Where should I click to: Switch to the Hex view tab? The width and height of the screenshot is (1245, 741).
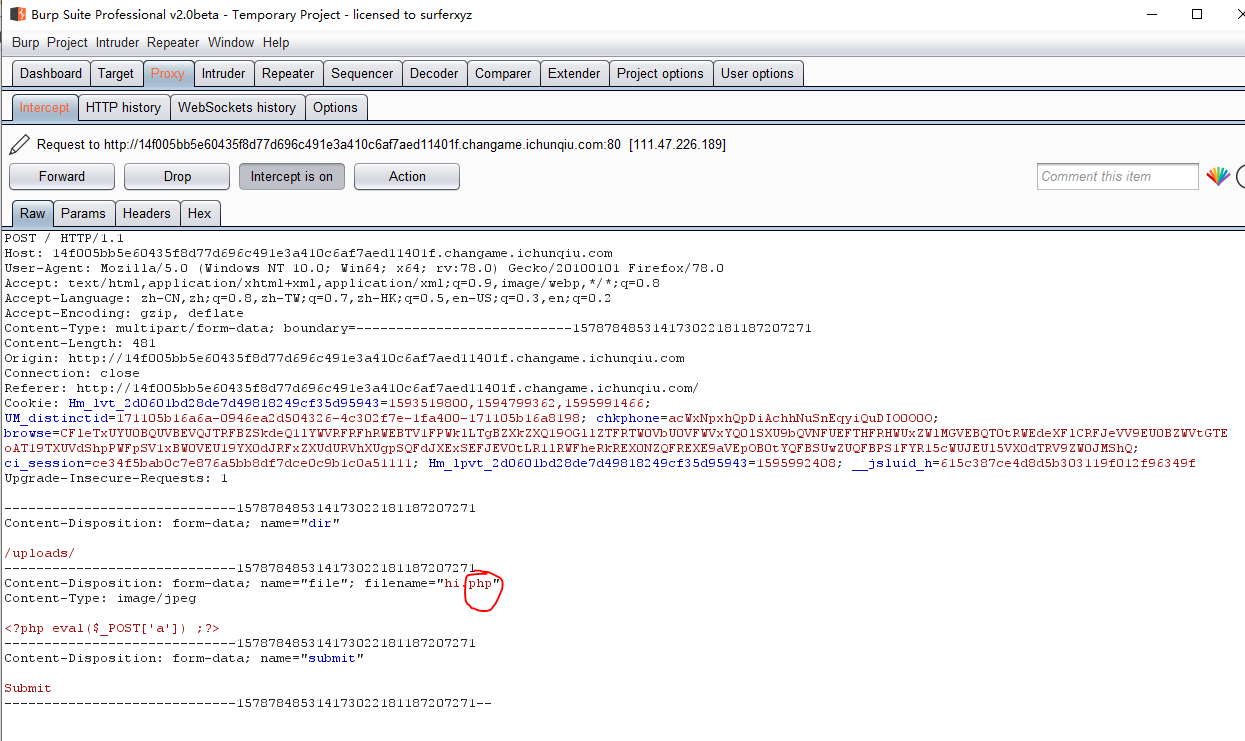tap(200, 213)
